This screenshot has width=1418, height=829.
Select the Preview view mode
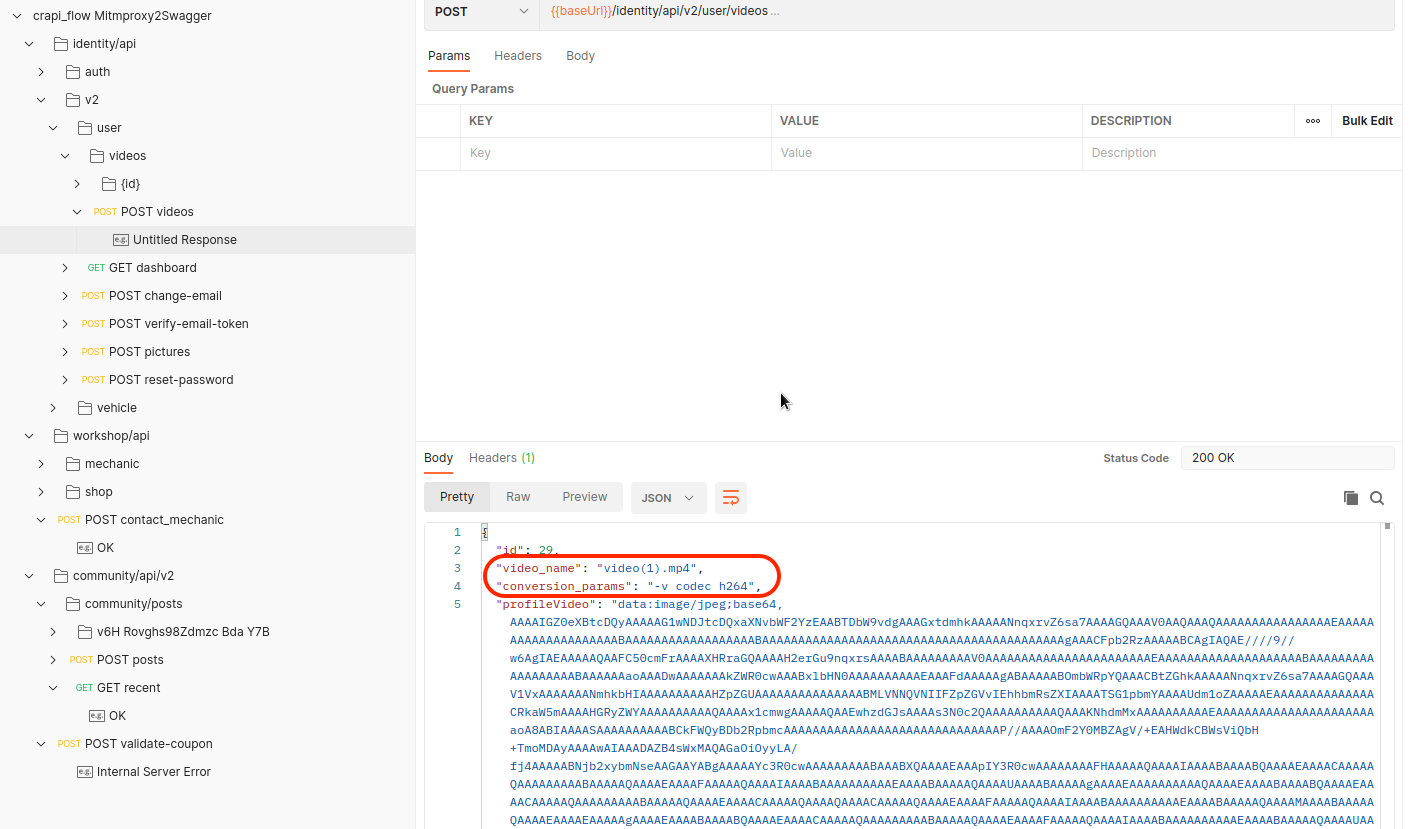click(584, 497)
